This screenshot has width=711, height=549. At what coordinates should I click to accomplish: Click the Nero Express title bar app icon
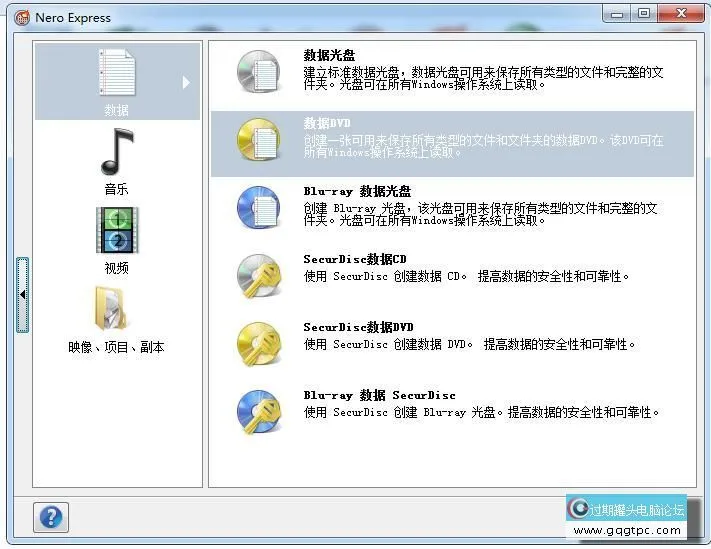[x=22, y=18]
